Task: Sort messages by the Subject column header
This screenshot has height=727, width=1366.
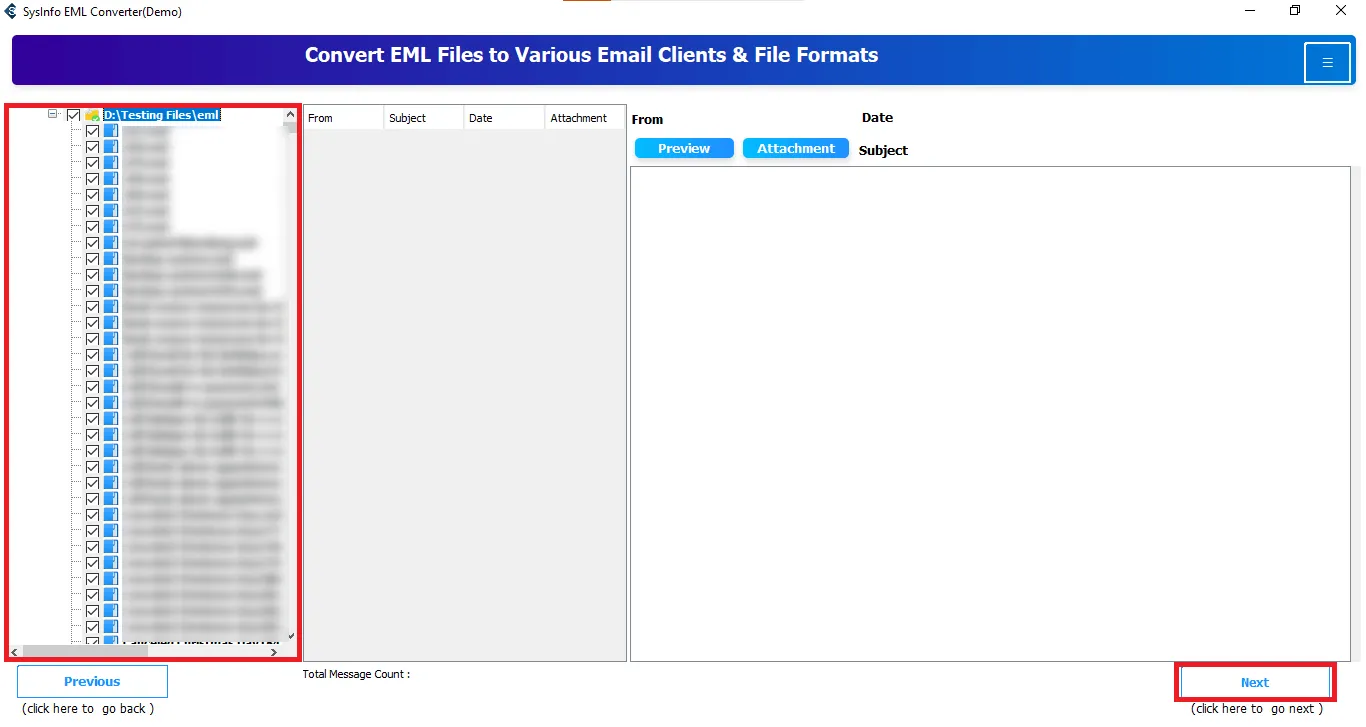Action: [x=424, y=118]
